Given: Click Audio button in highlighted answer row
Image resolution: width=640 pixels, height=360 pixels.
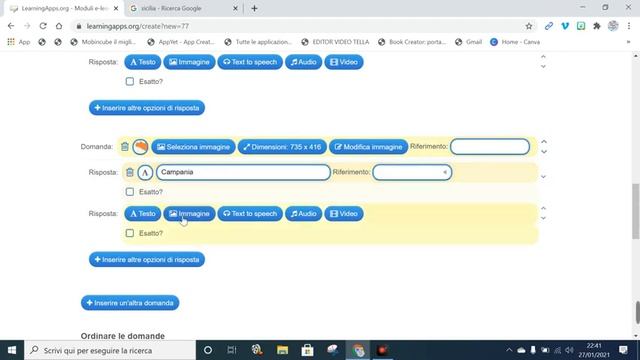Looking at the screenshot, I should point(303,213).
